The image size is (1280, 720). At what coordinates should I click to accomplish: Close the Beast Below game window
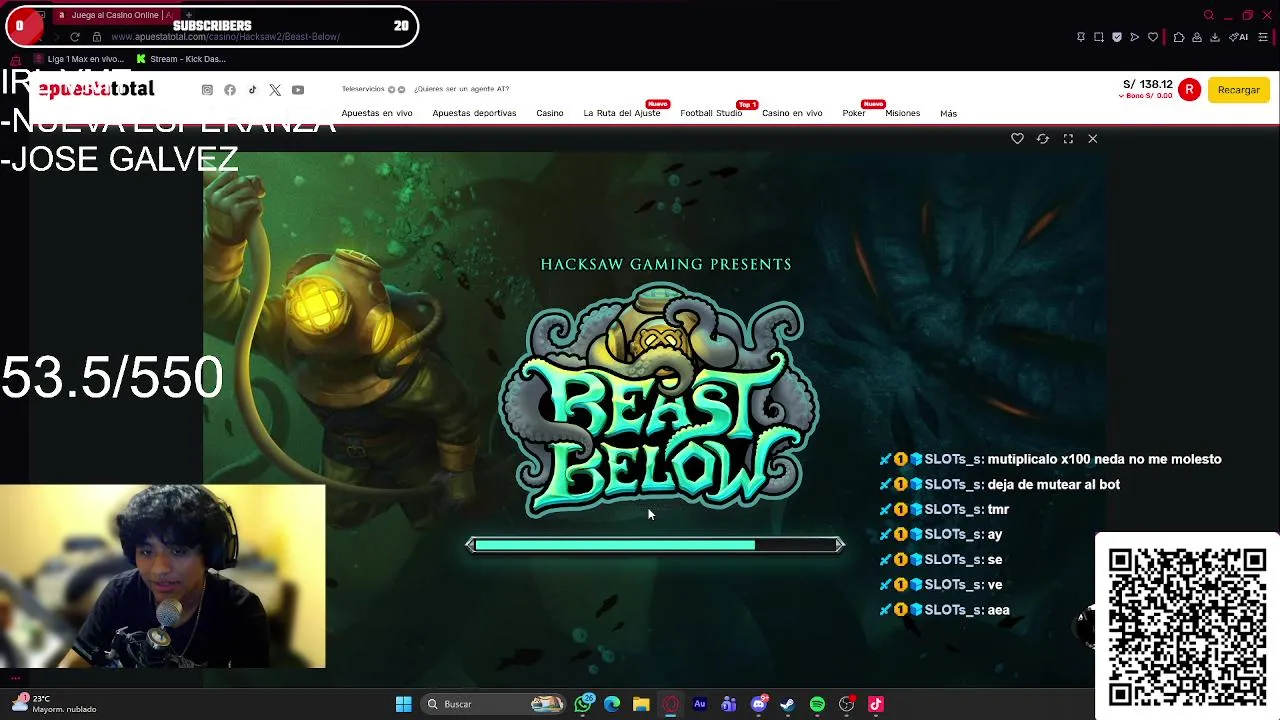(x=1093, y=139)
